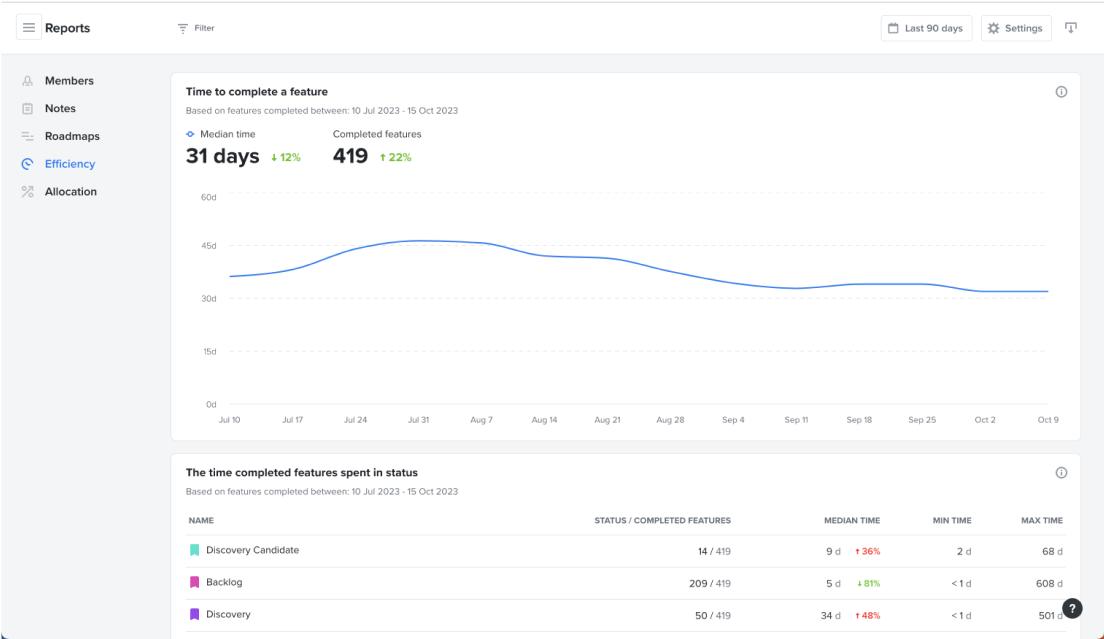Open the hamburger navigation menu
This screenshot has width=1104, height=639.
pos(27,27)
